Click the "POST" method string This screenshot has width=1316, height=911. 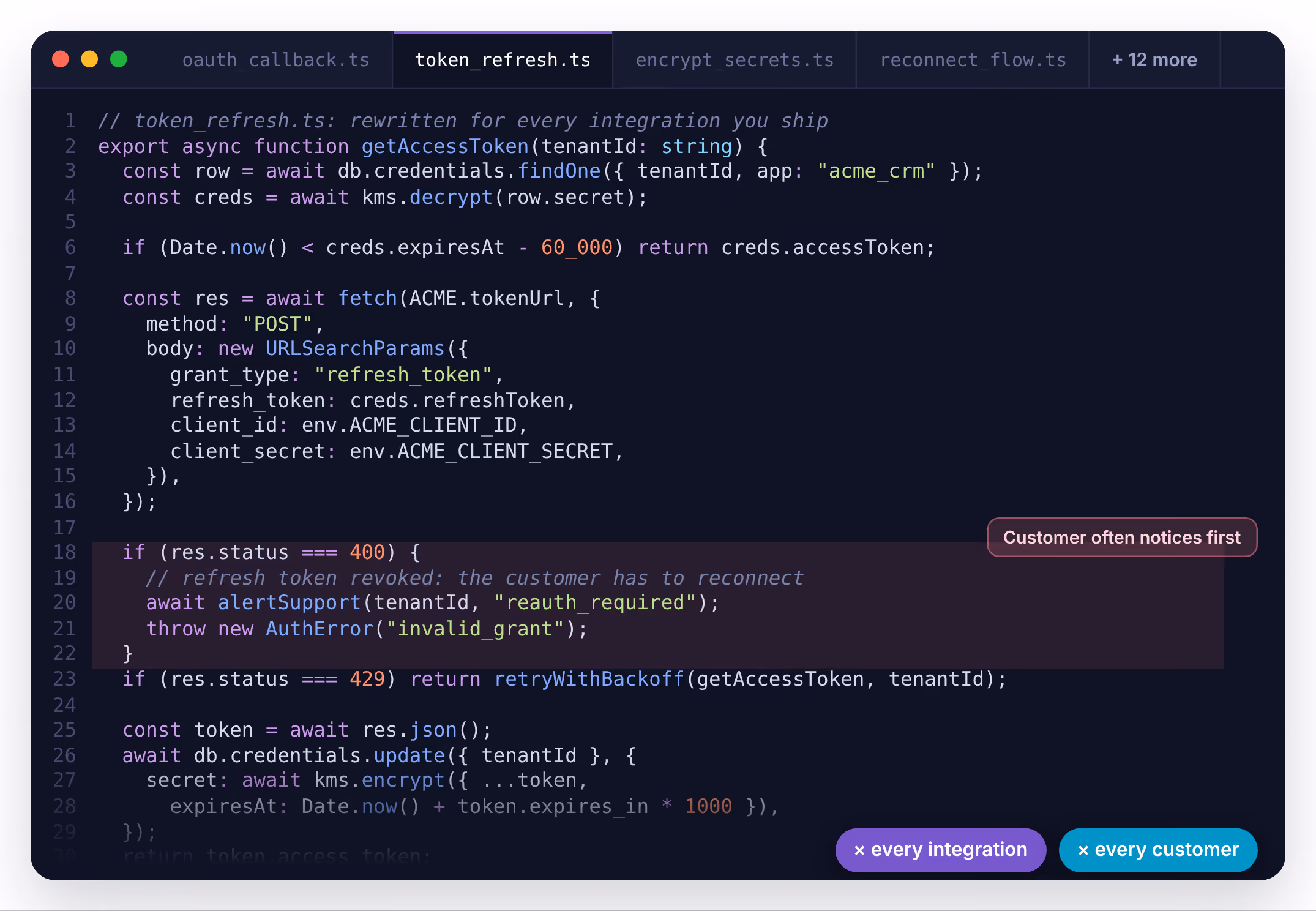point(278,324)
